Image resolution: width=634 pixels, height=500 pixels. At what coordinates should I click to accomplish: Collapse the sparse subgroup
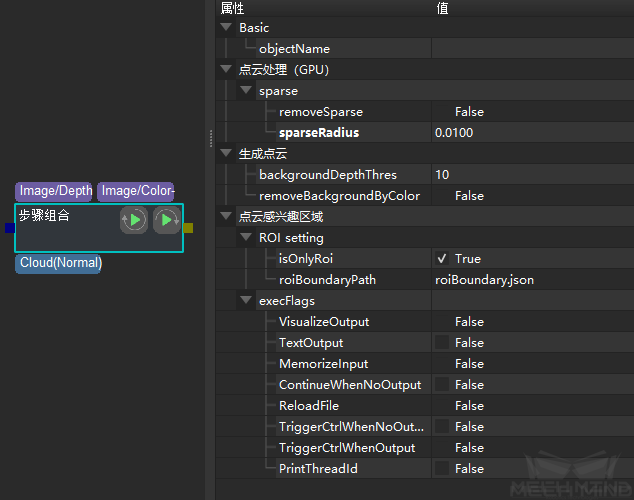246,91
